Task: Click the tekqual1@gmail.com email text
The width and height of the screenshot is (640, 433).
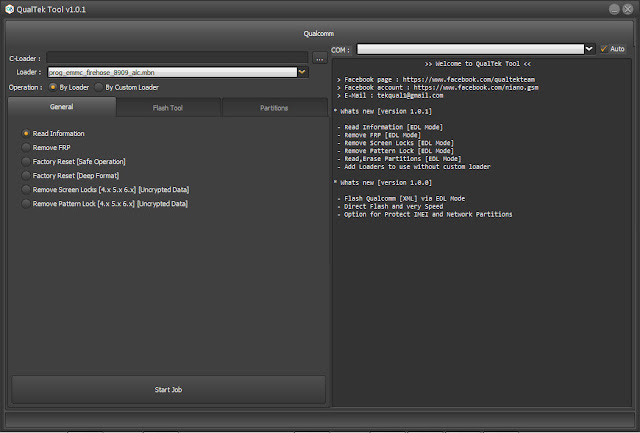Action: pos(410,95)
